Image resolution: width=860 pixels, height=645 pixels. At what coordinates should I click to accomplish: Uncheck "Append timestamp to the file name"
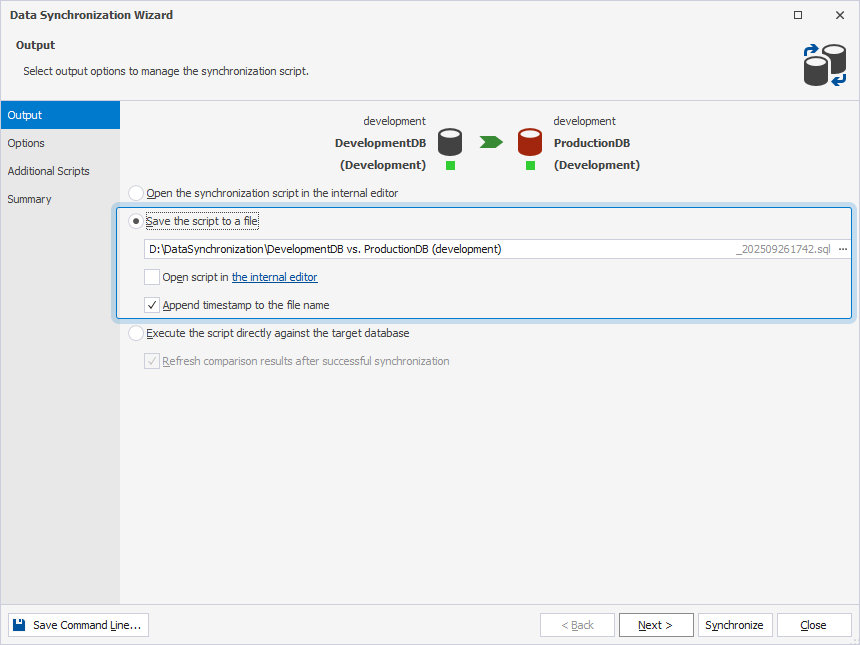(x=152, y=305)
